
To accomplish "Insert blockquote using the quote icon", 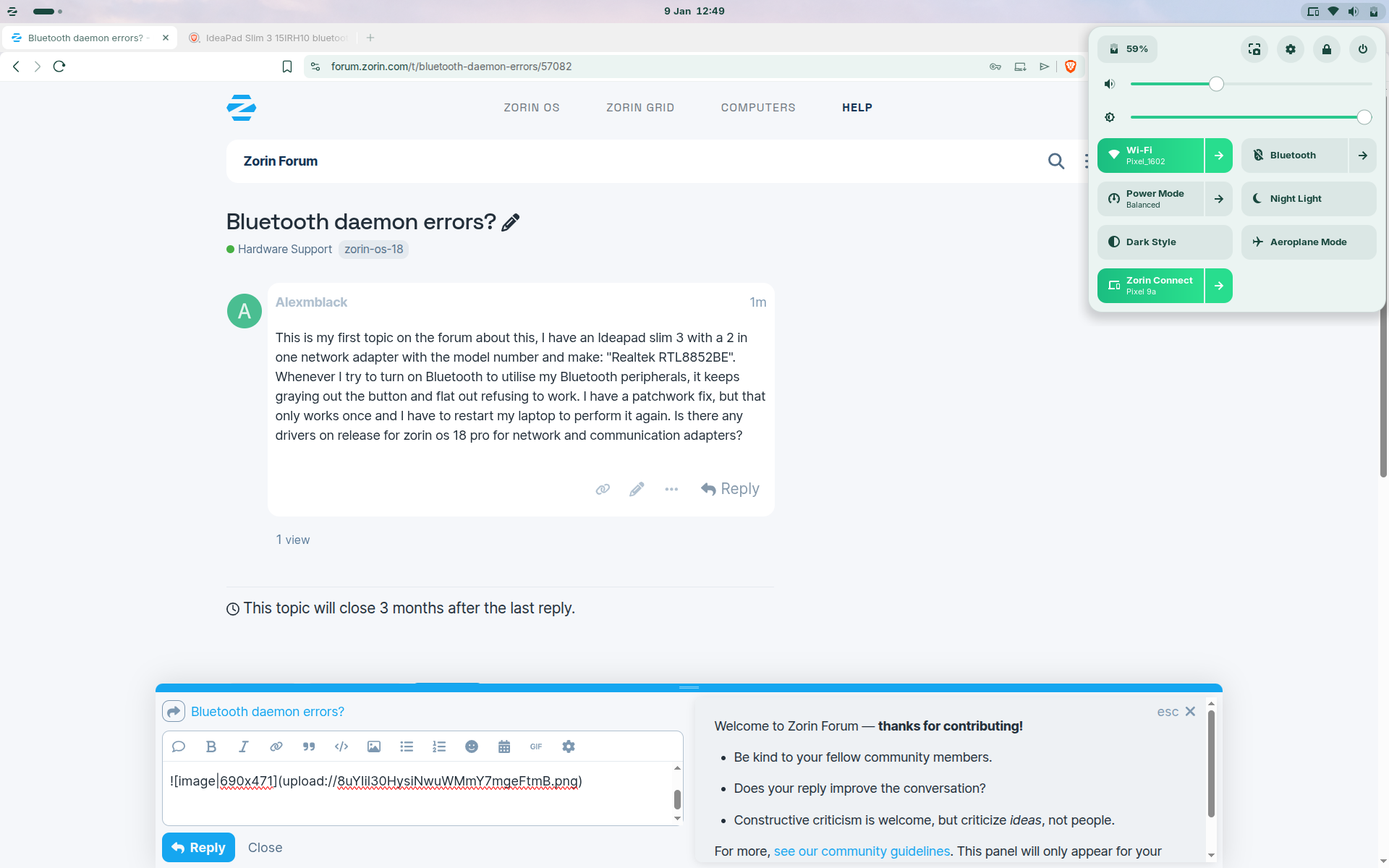I will tap(309, 746).
